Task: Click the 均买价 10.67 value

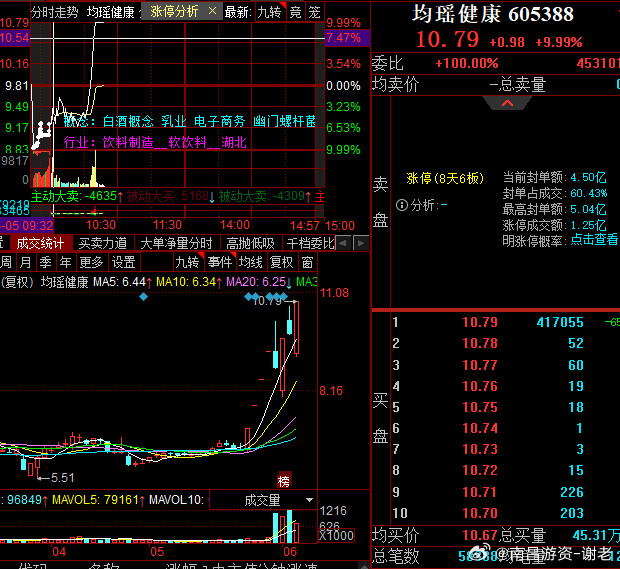Action: pos(480,535)
